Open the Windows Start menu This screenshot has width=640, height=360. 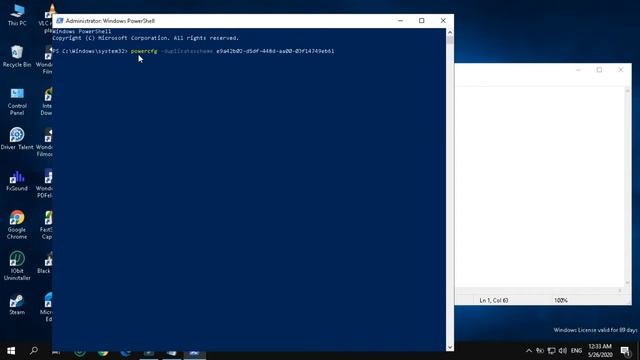point(11,351)
